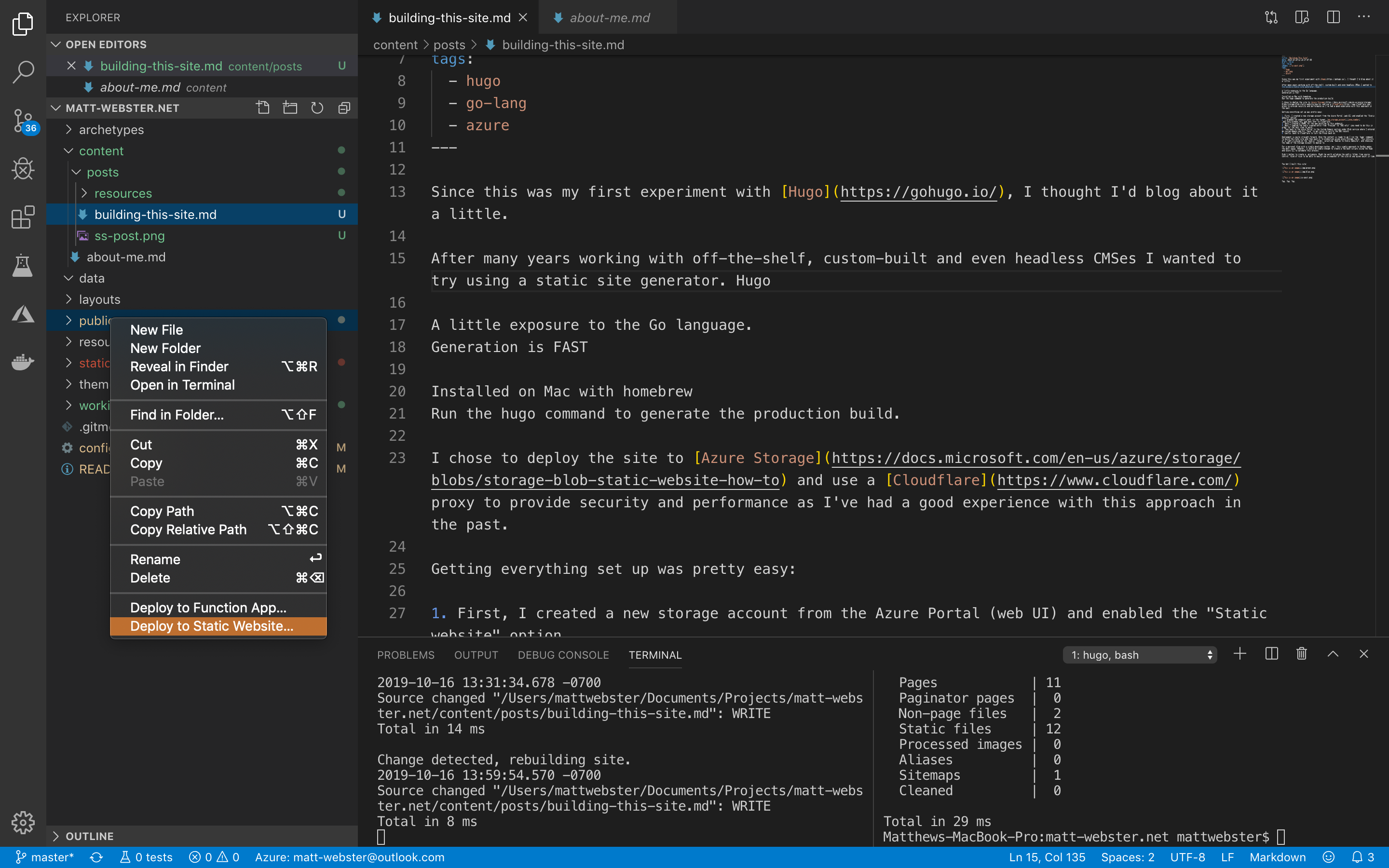1389x868 pixels.
Task: Open the Source Control view showing 36 changes
Action: [23, 121]
